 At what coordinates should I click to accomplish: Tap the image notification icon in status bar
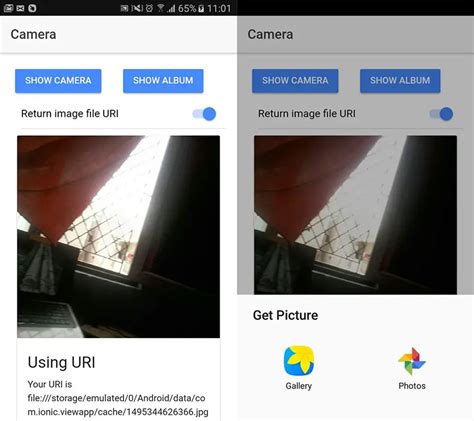8,8
